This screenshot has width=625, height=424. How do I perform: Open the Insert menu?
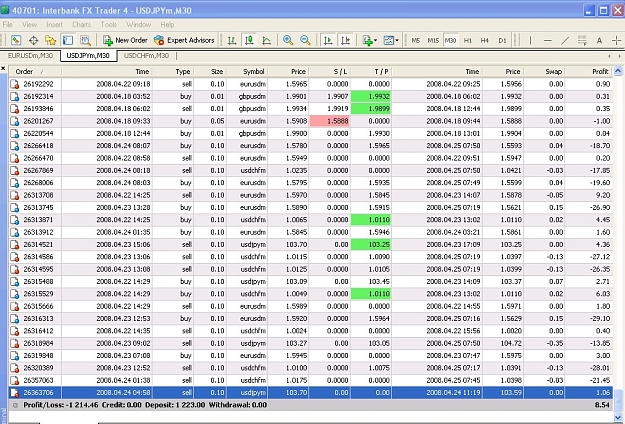54,24
